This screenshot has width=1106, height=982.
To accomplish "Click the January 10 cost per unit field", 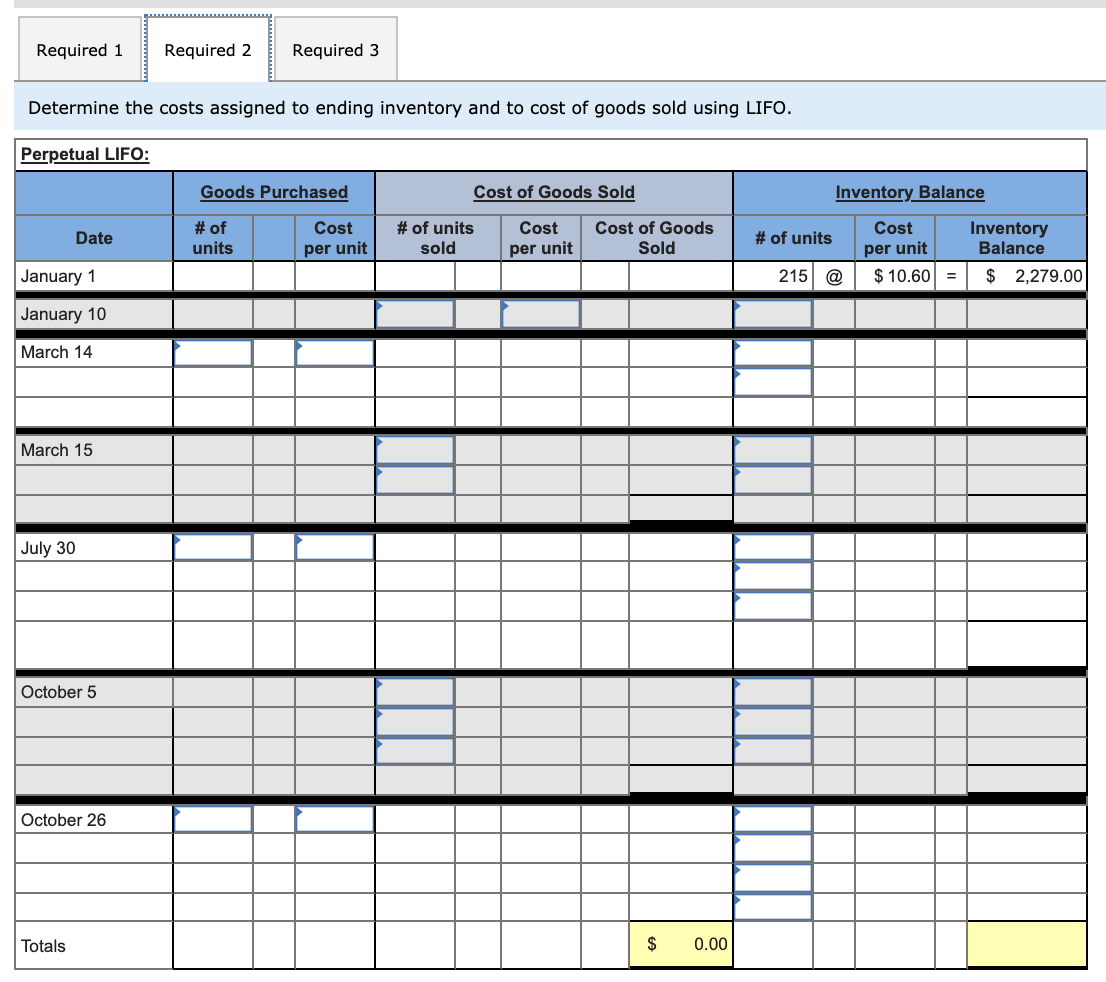I will pyautogui.click(x=540, y=313).
